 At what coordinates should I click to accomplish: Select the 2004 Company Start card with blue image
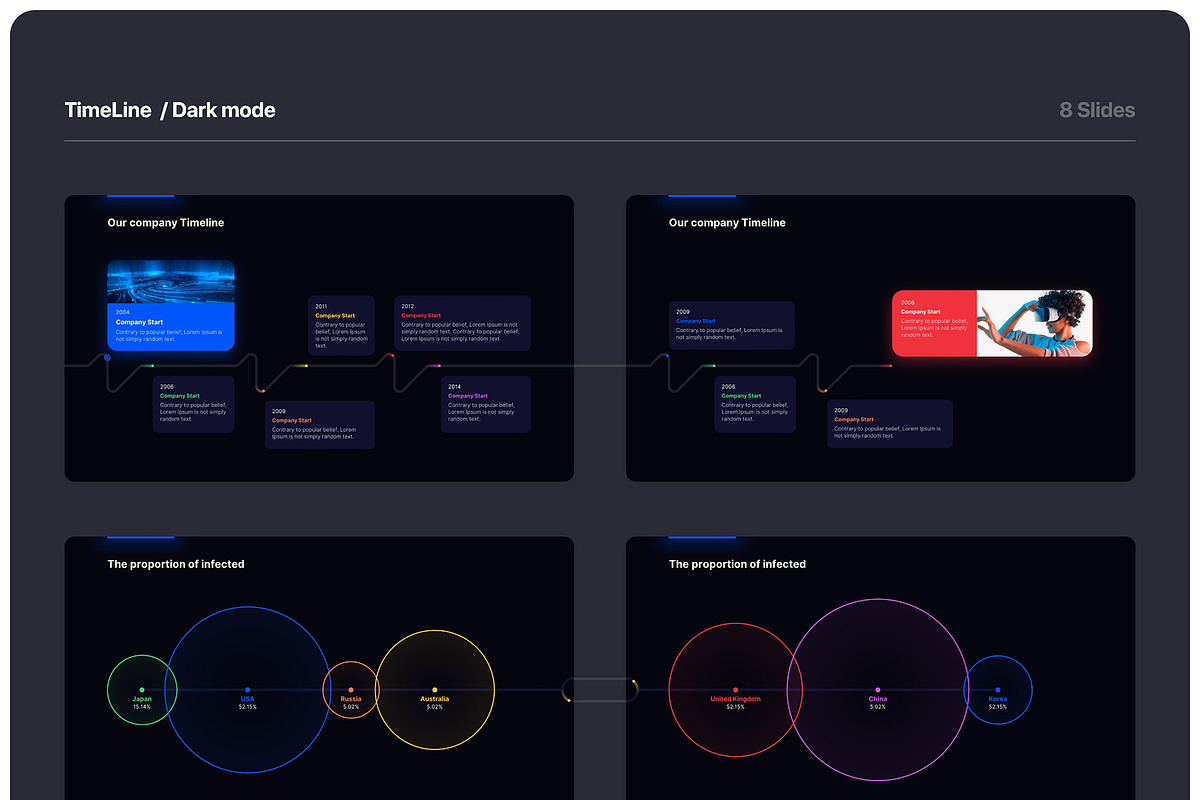171,305
